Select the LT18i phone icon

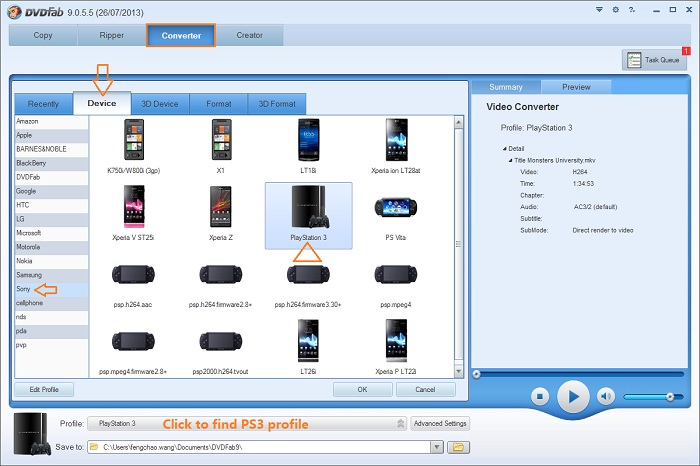pyautogui.click(x=308, y=140)
